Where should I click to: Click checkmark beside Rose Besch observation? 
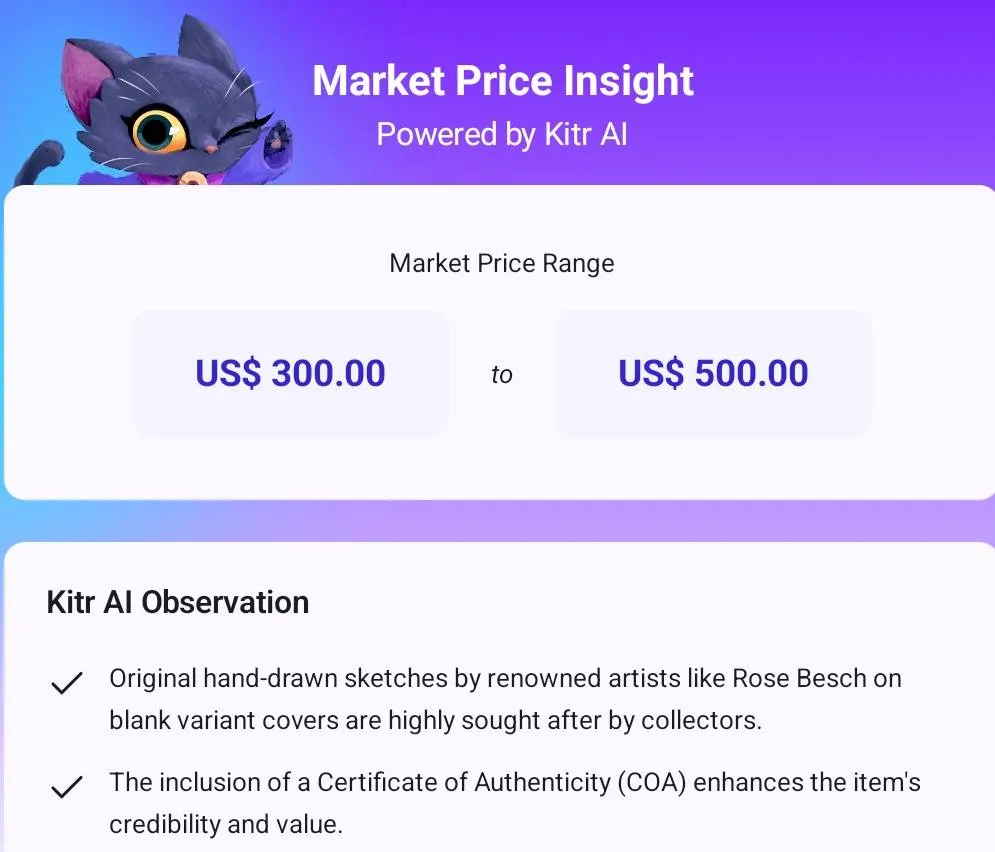click(x=66, y=684)
